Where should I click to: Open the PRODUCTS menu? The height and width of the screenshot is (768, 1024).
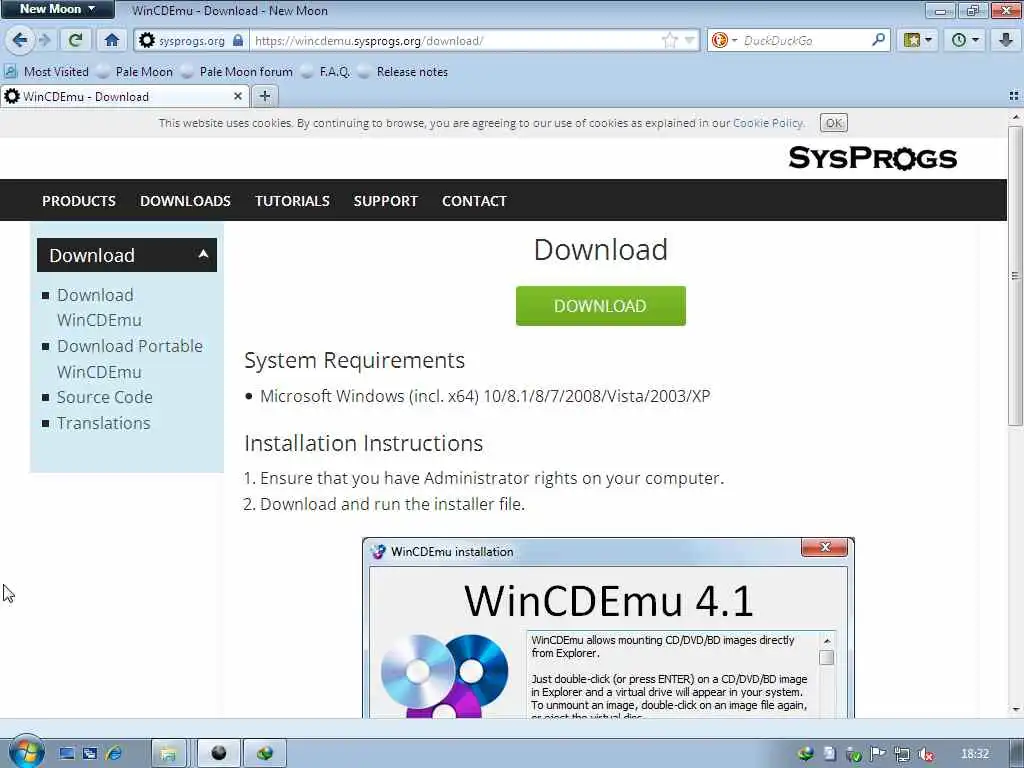pos(79,201)
